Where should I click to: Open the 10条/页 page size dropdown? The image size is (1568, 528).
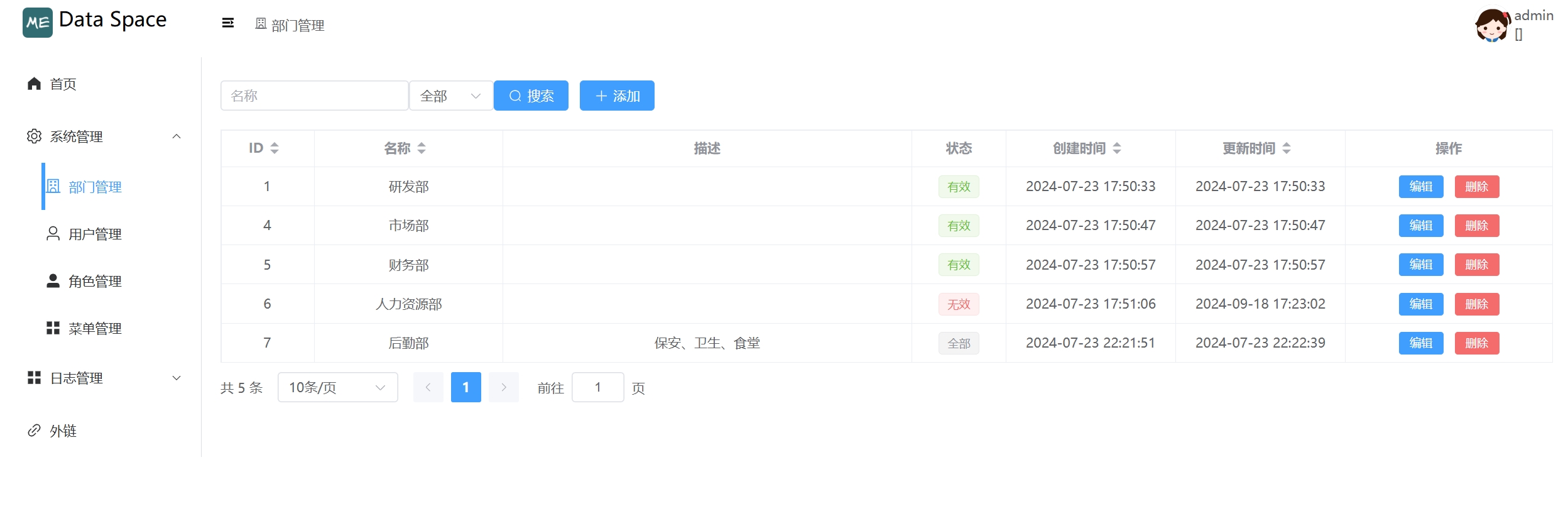[337, 388]
